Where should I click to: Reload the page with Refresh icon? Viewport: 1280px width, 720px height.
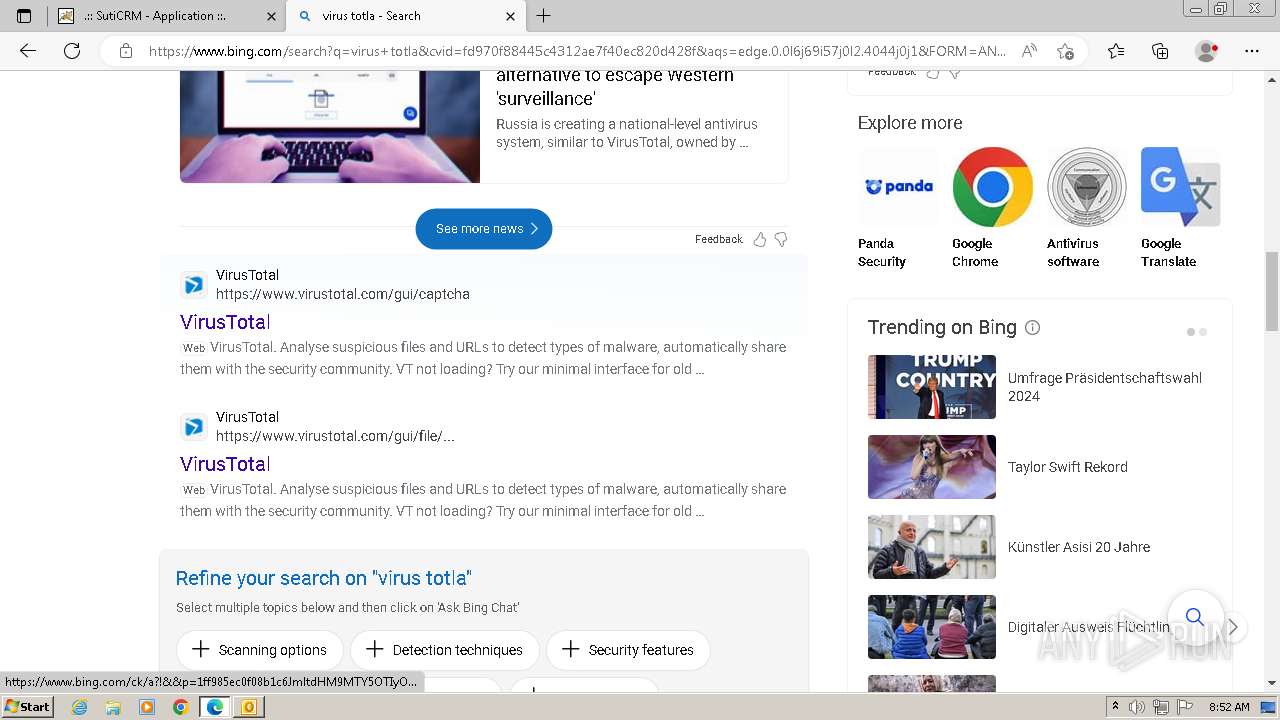coord(72,51)
